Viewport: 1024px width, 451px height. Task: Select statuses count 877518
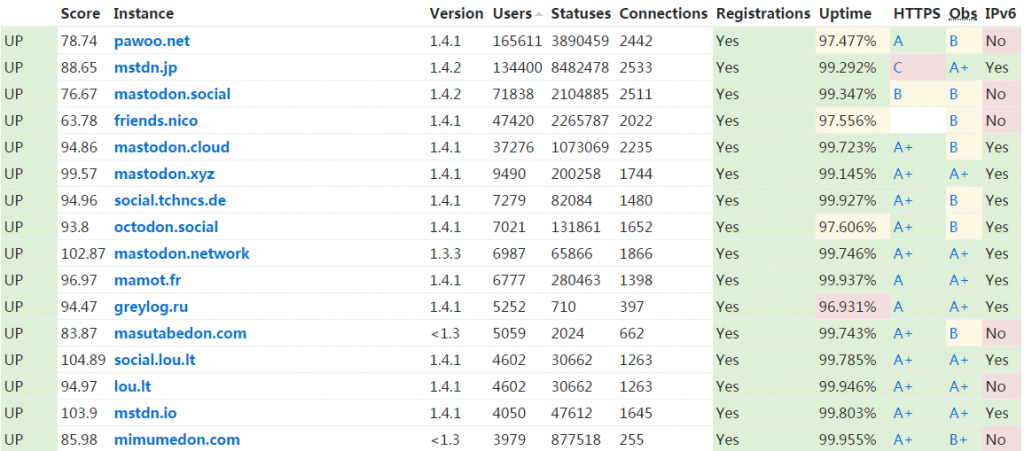tap(576, 440)
